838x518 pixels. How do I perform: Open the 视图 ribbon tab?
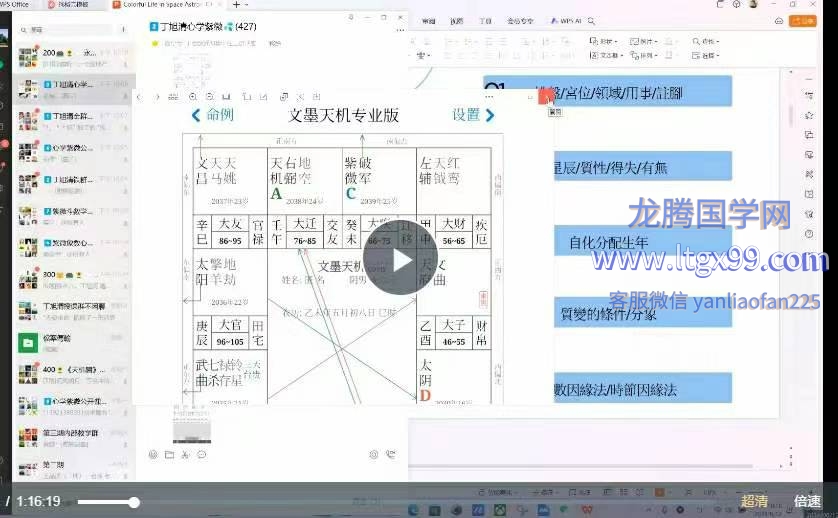456,21
